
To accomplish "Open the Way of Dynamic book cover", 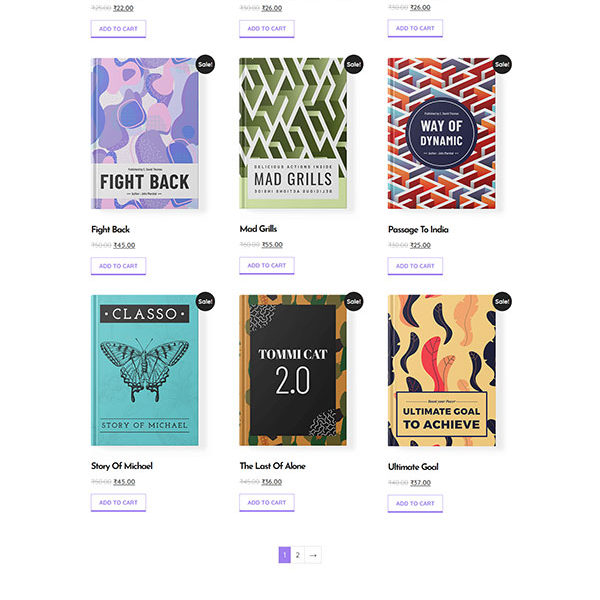I will 441,133.
